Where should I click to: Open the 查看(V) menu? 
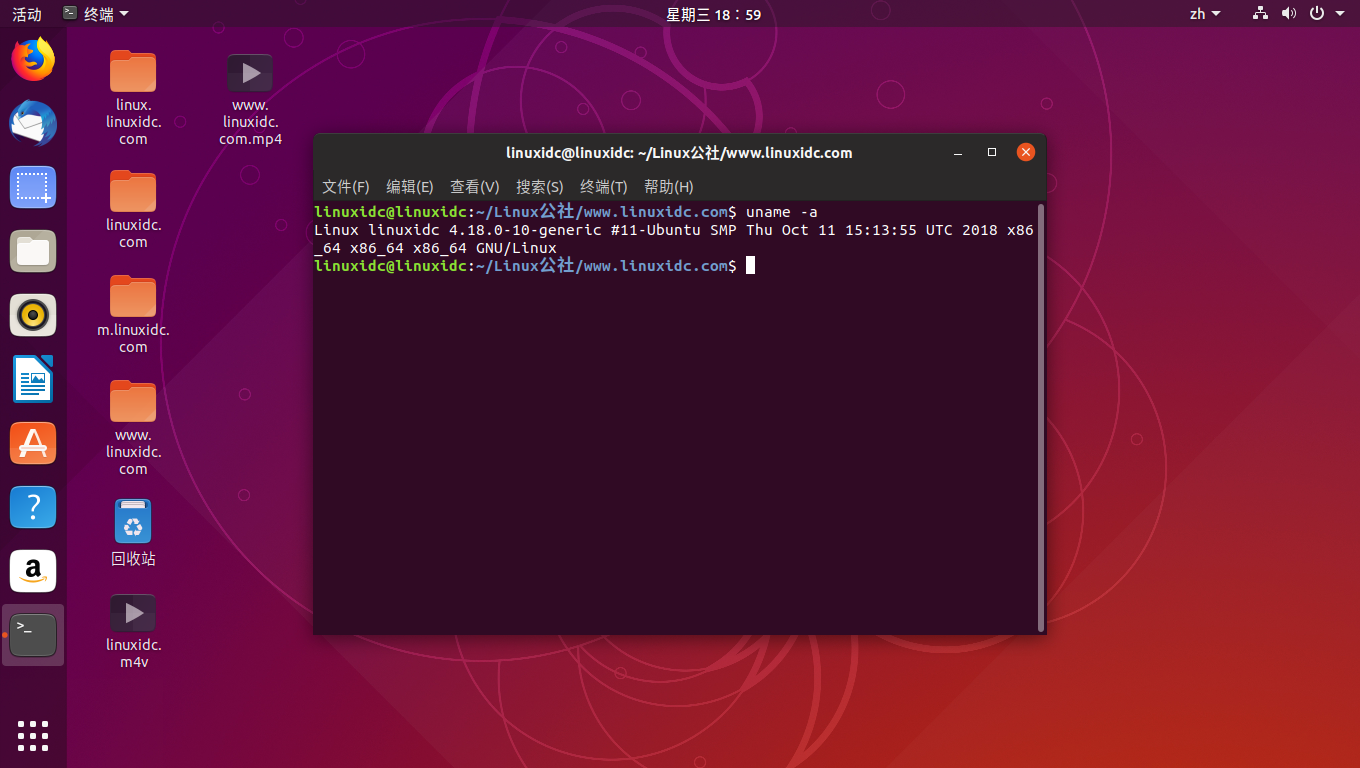(475, 187)
